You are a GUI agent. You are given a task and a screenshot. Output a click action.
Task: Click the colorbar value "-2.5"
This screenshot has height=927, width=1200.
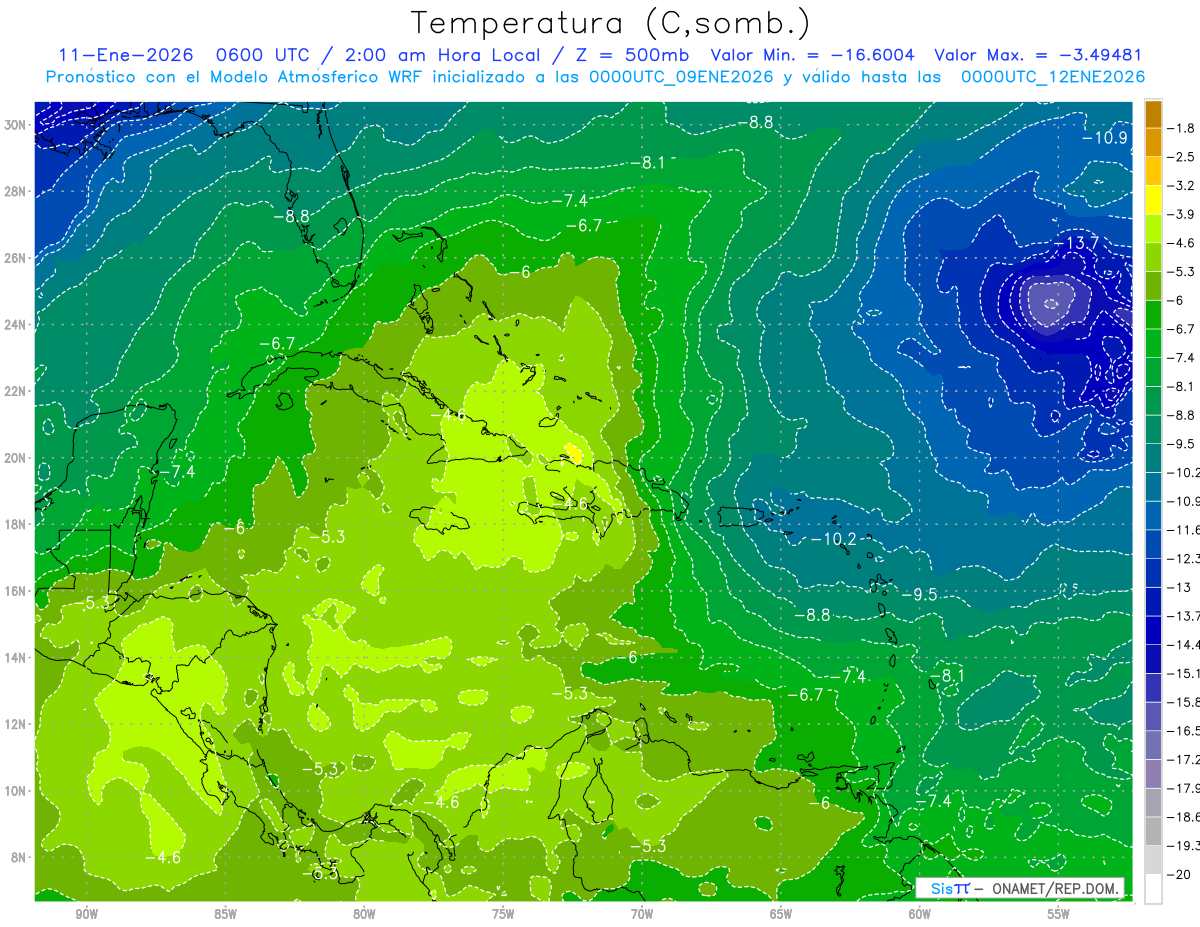click(x=1182, y=157)
